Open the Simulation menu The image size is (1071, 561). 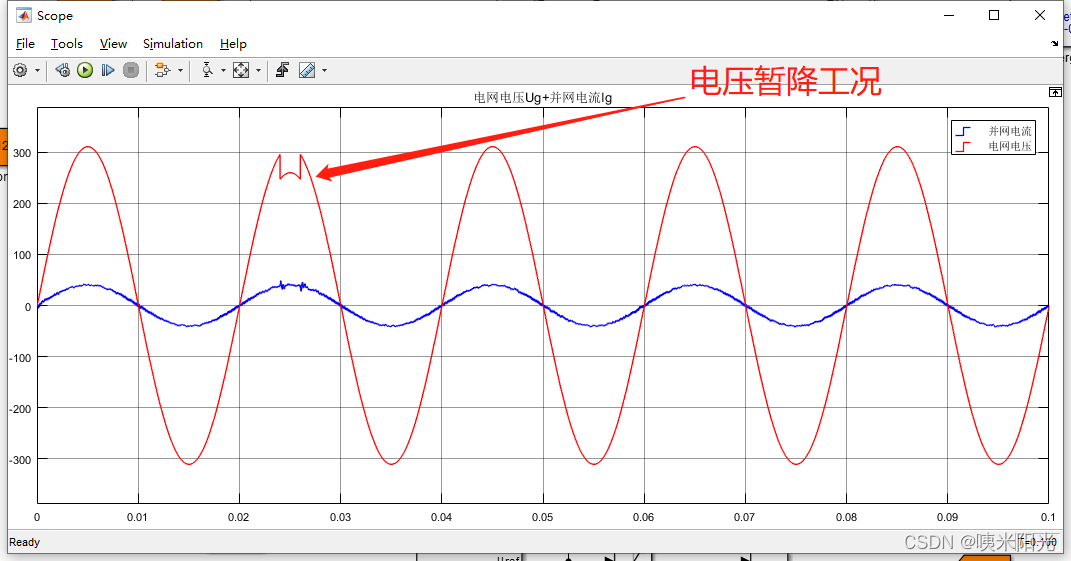pos(173,44)
